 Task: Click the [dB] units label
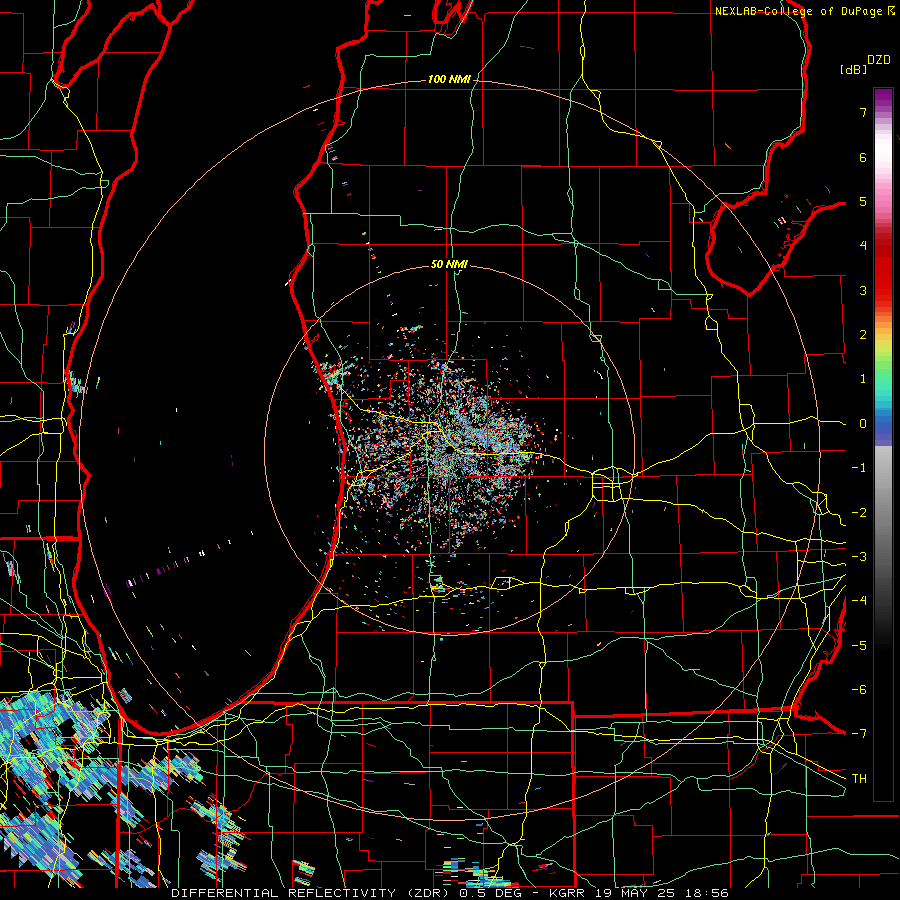853,69
